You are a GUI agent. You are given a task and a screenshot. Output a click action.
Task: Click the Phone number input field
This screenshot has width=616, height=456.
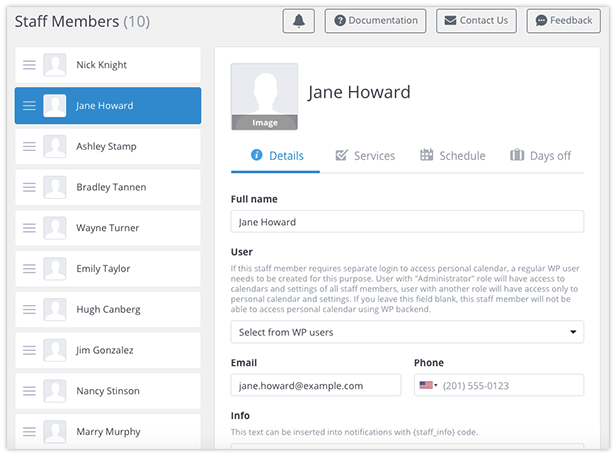coord(499,385)
